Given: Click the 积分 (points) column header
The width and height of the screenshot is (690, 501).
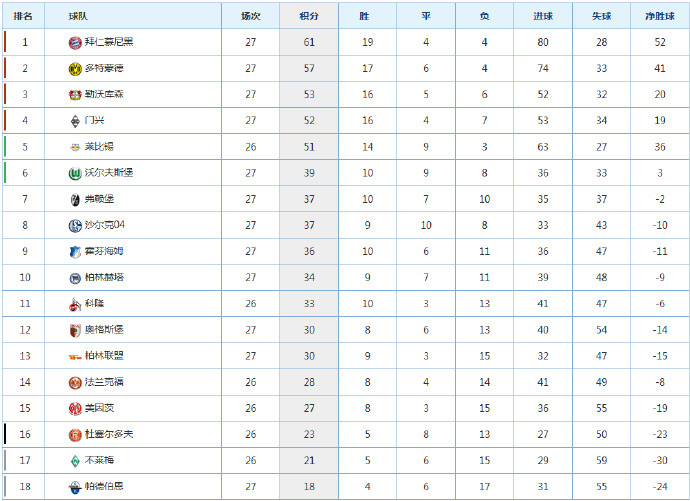Looking at the screenshot, I should pyautogui.click(x=308, y=16).
